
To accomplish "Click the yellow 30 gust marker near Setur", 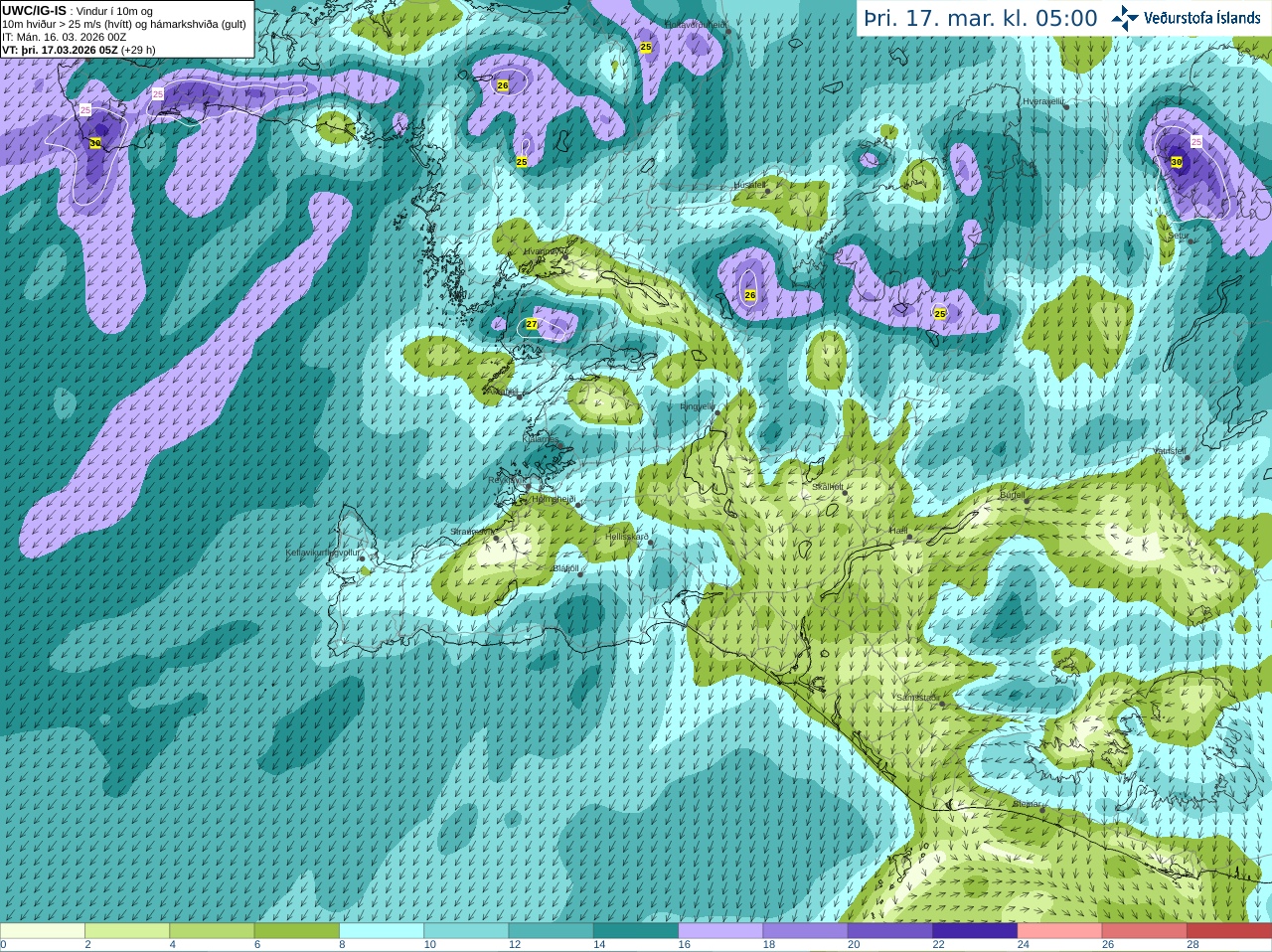I will [x=1177, y=162].
